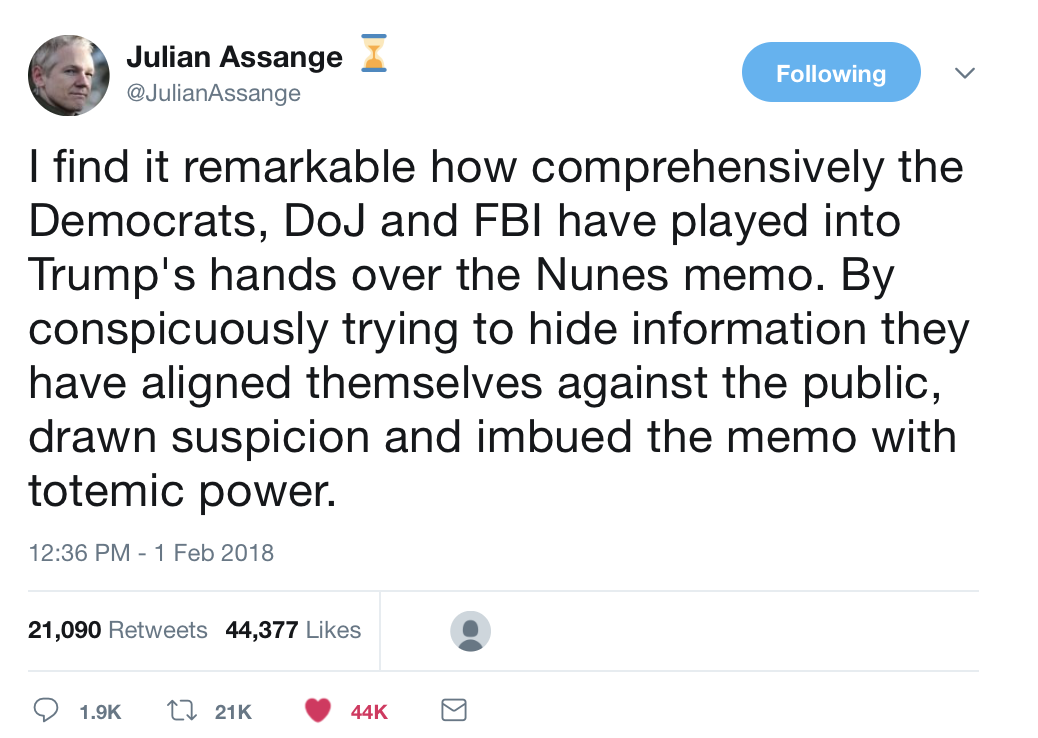Click the 21K retweet count
The width and height of the screenshot is (1038, 738).
pyautogui.click(x=233, y=712)
